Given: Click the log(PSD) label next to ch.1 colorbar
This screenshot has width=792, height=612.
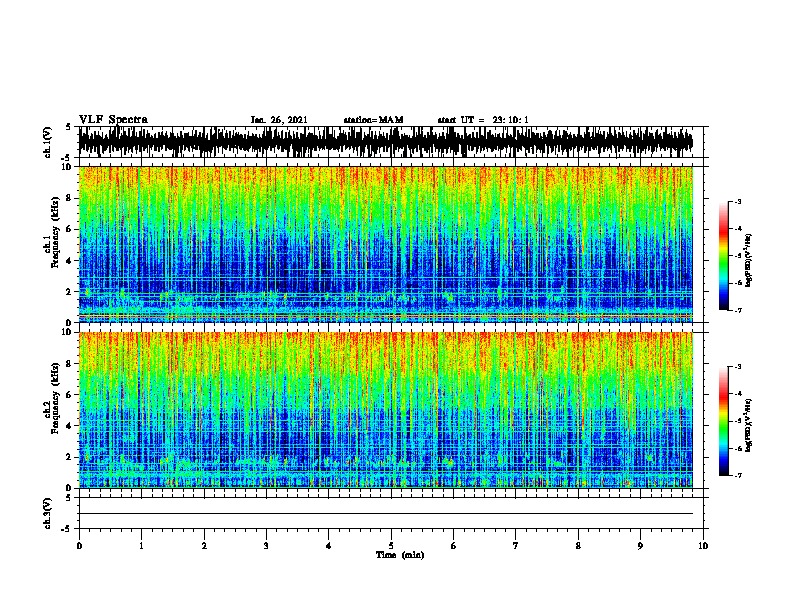Looking at the screenshot, I should pos(748,260).
